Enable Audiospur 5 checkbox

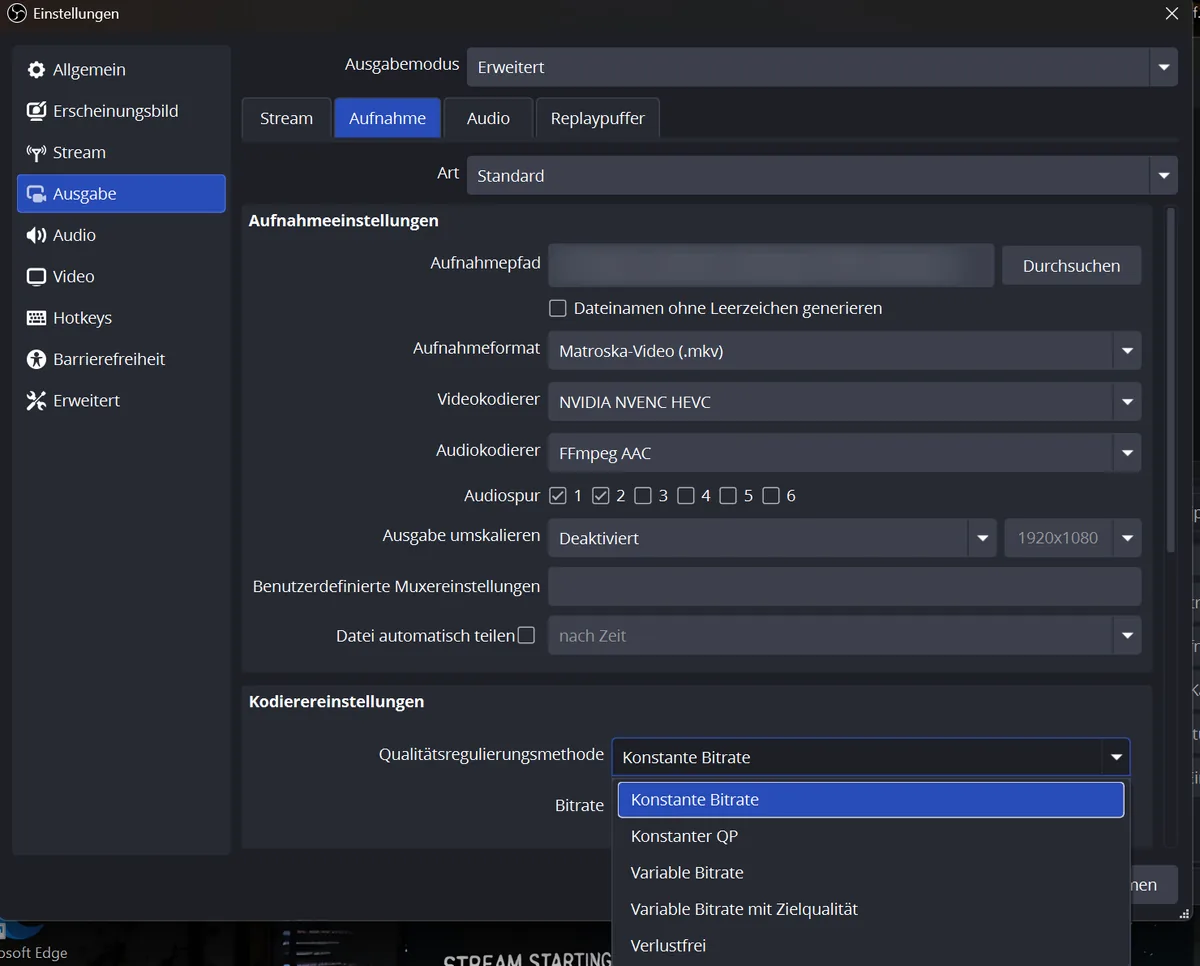[x=728, y=495]
